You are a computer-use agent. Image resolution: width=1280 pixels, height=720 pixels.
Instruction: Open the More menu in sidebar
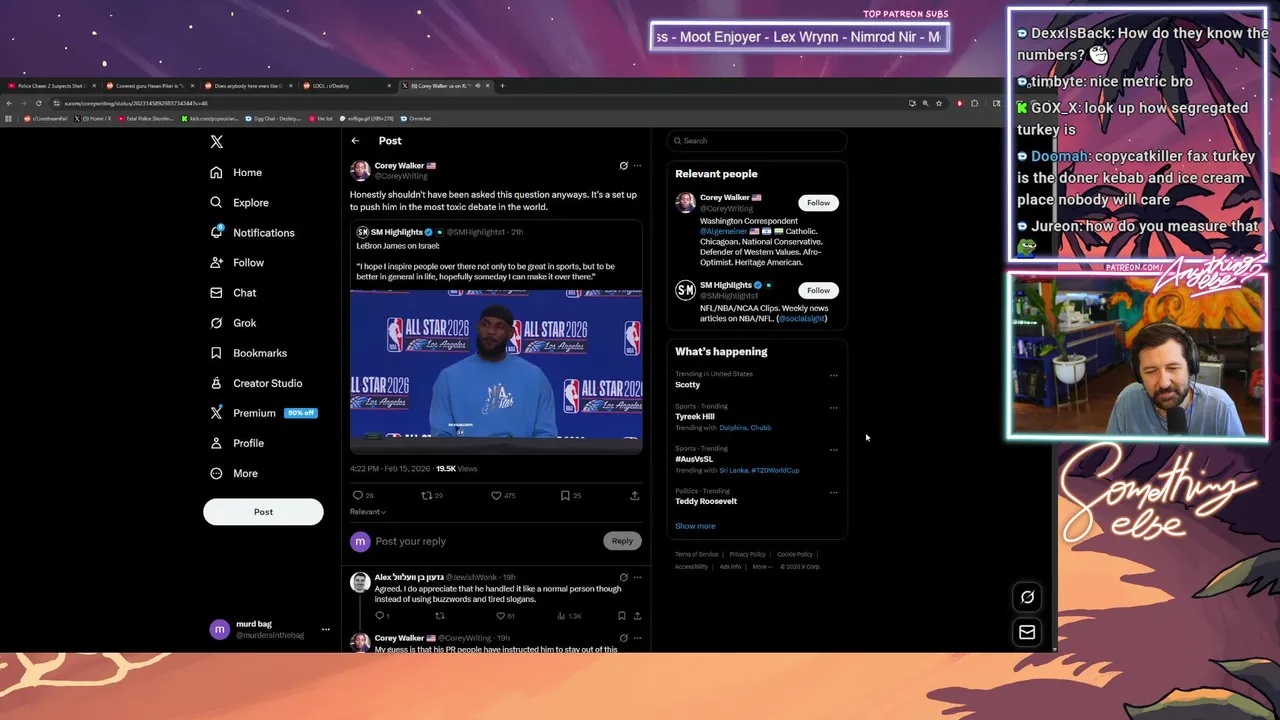point(235,473)
